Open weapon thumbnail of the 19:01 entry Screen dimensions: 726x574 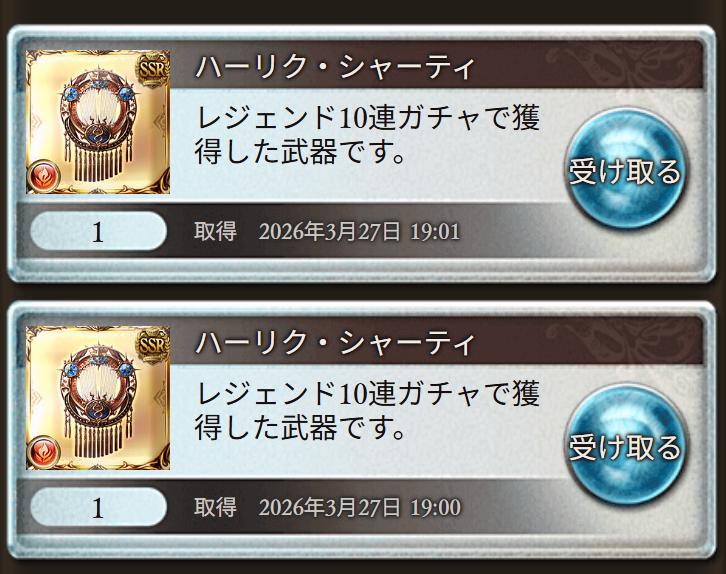point(98,122)
